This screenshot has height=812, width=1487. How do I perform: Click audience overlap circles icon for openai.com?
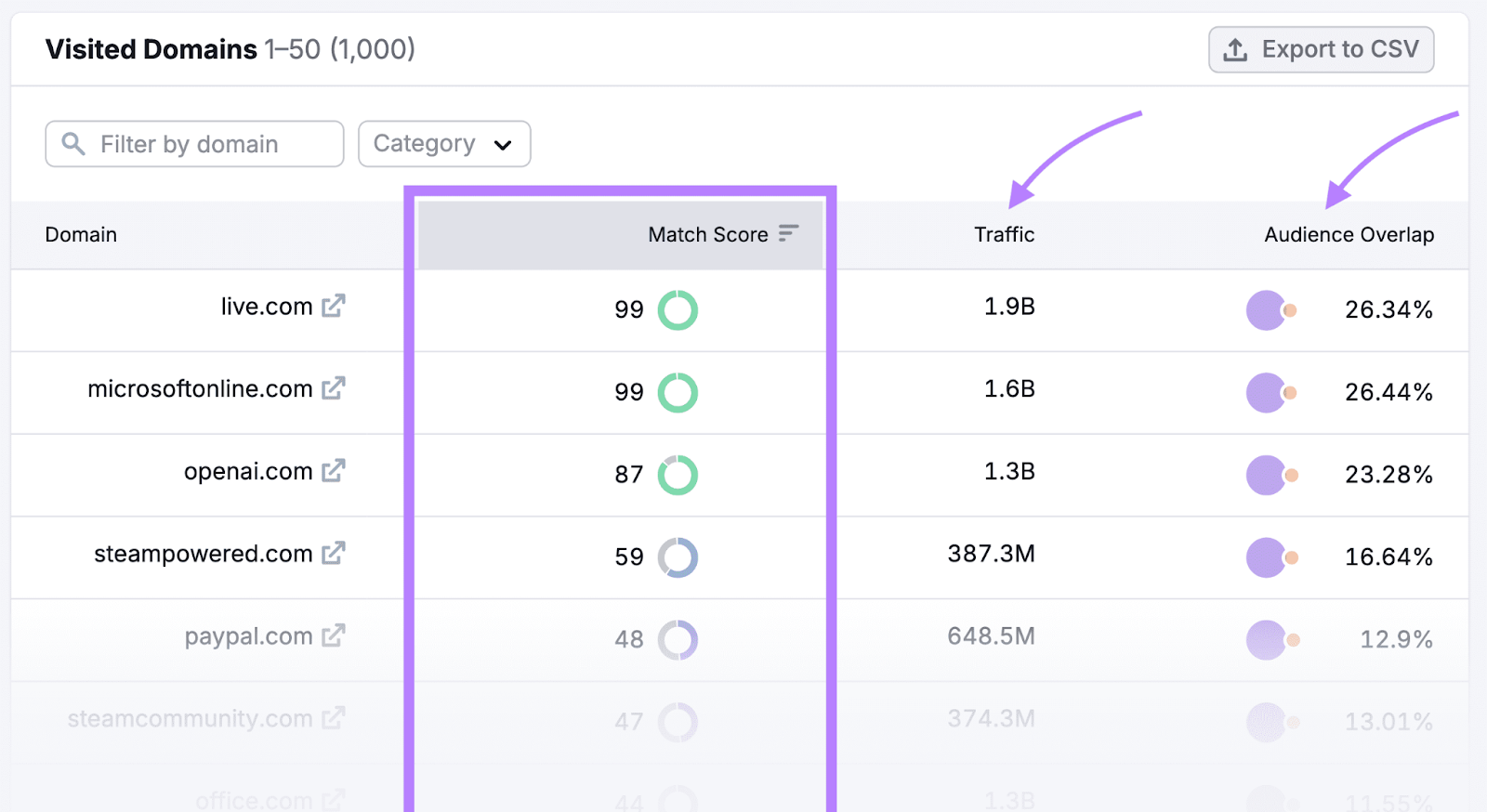point(1271,475)
